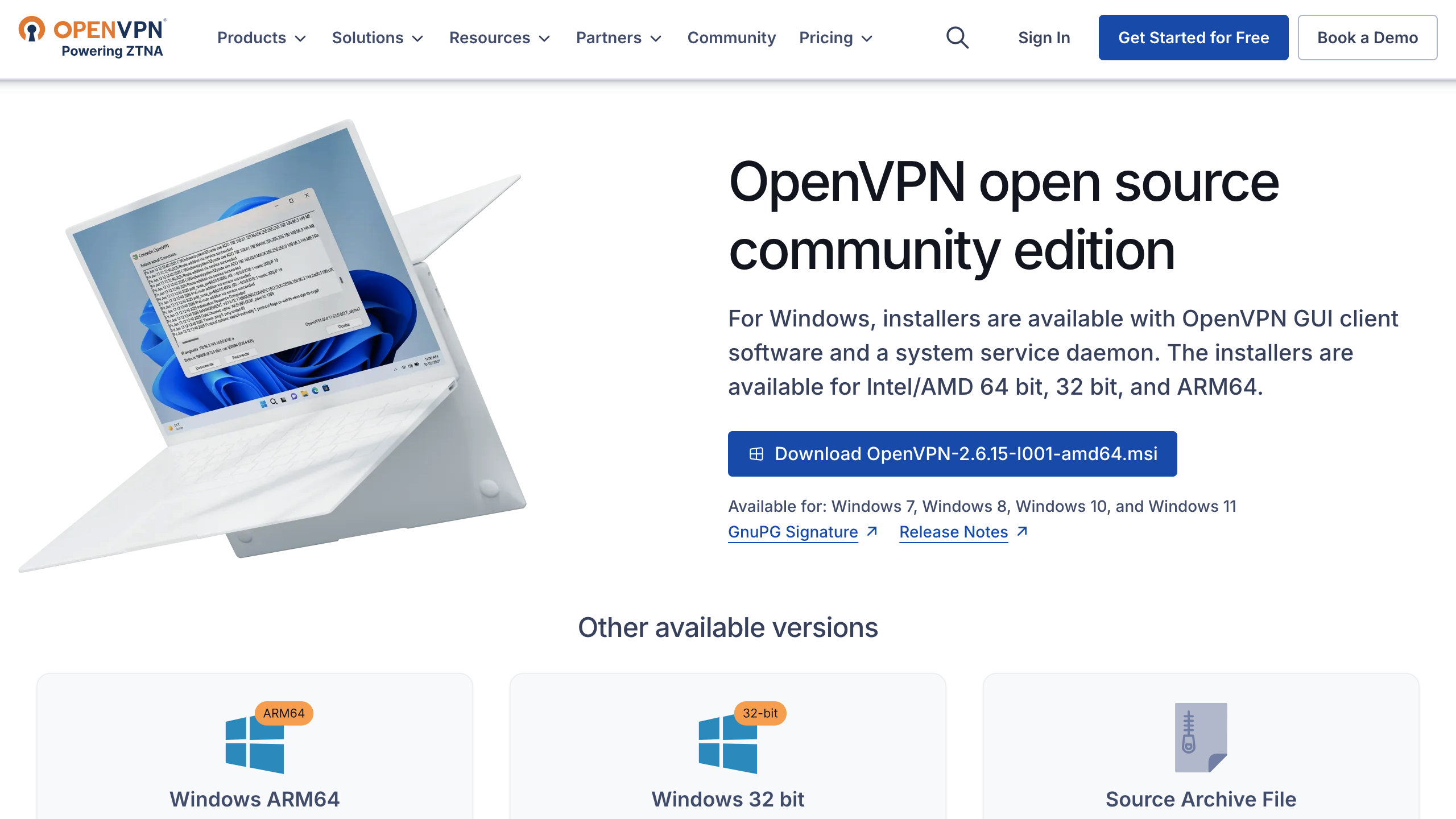The width and height of the screenshot is (1456, 819).
Task: Click the OpenVPN logo in the header
Action: click(x=92, y=37)
